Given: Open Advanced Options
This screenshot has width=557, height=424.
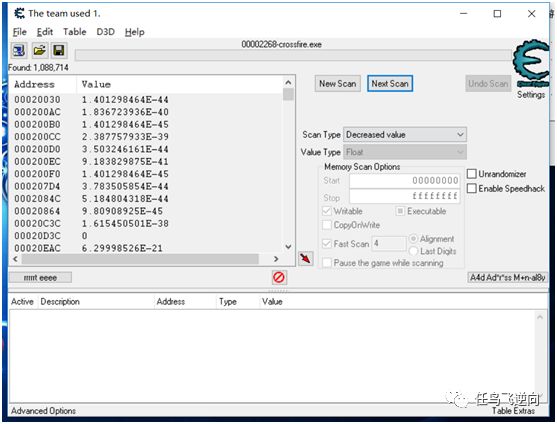Looking at the screenshot, I should coord(43,411).
